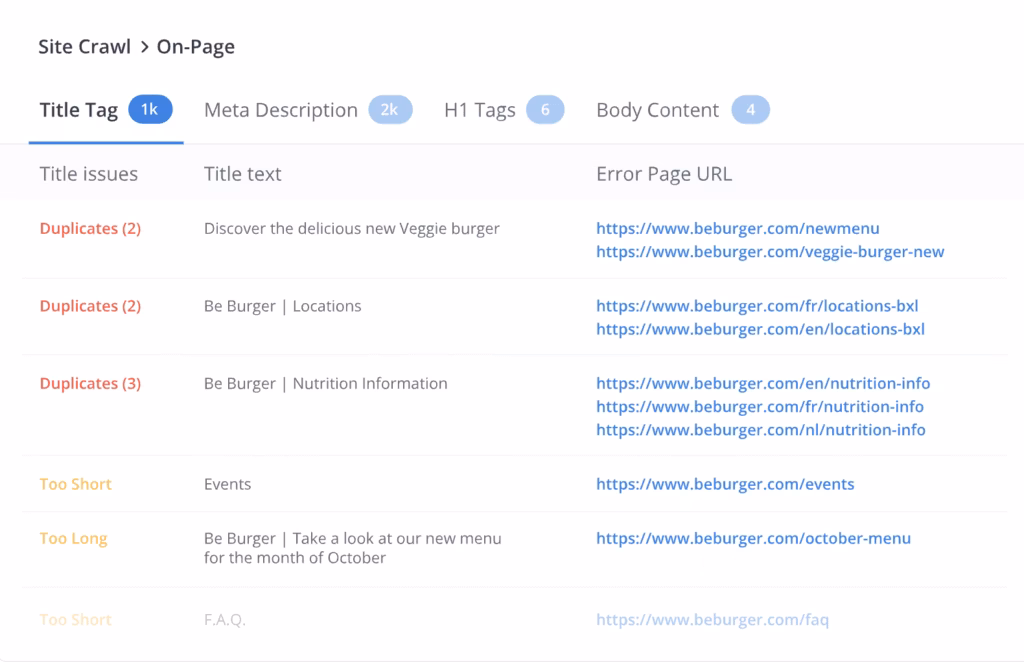1024x662 pixels.
Task: Follow the en/nutrition-info link
Action: coord(762,383)
